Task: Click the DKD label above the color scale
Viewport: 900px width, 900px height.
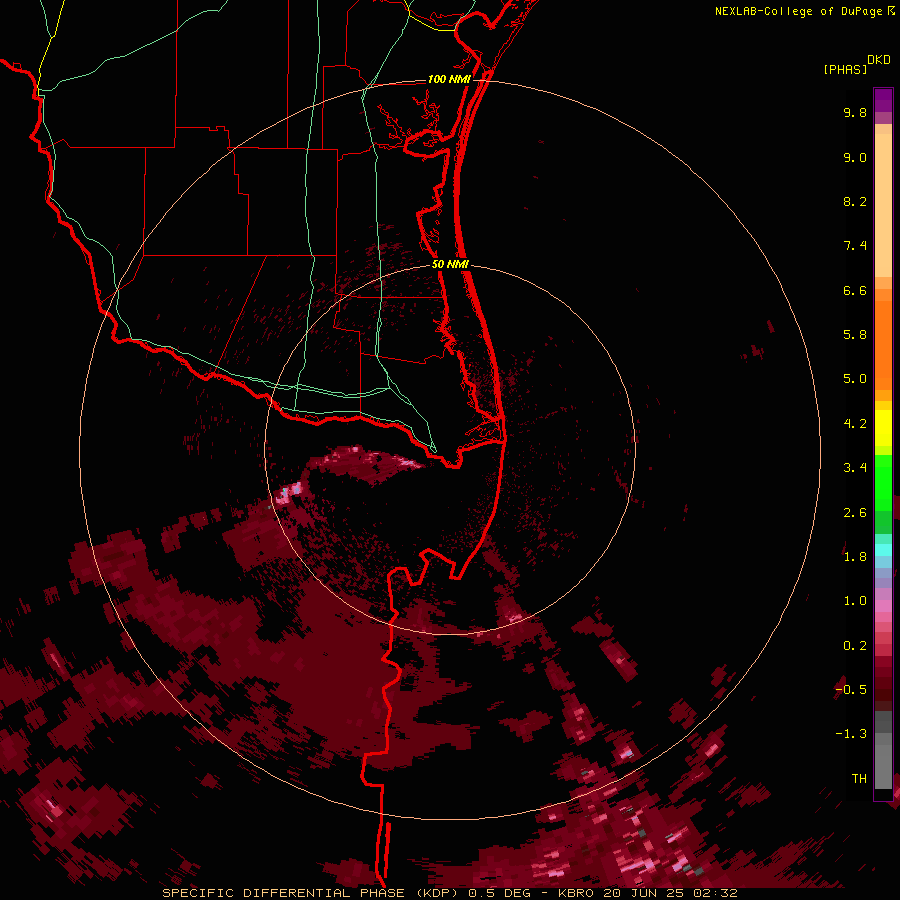Action: 879,60
